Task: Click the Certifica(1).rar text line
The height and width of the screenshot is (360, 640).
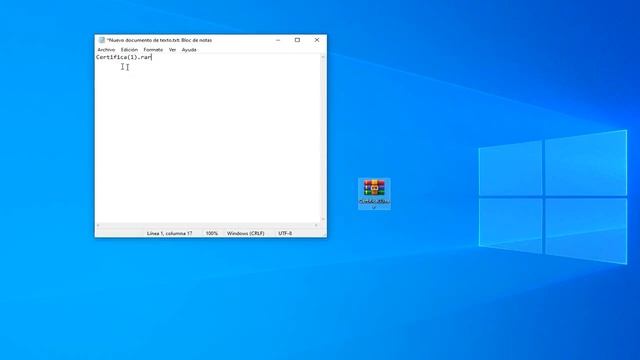Action: [124, 57]
